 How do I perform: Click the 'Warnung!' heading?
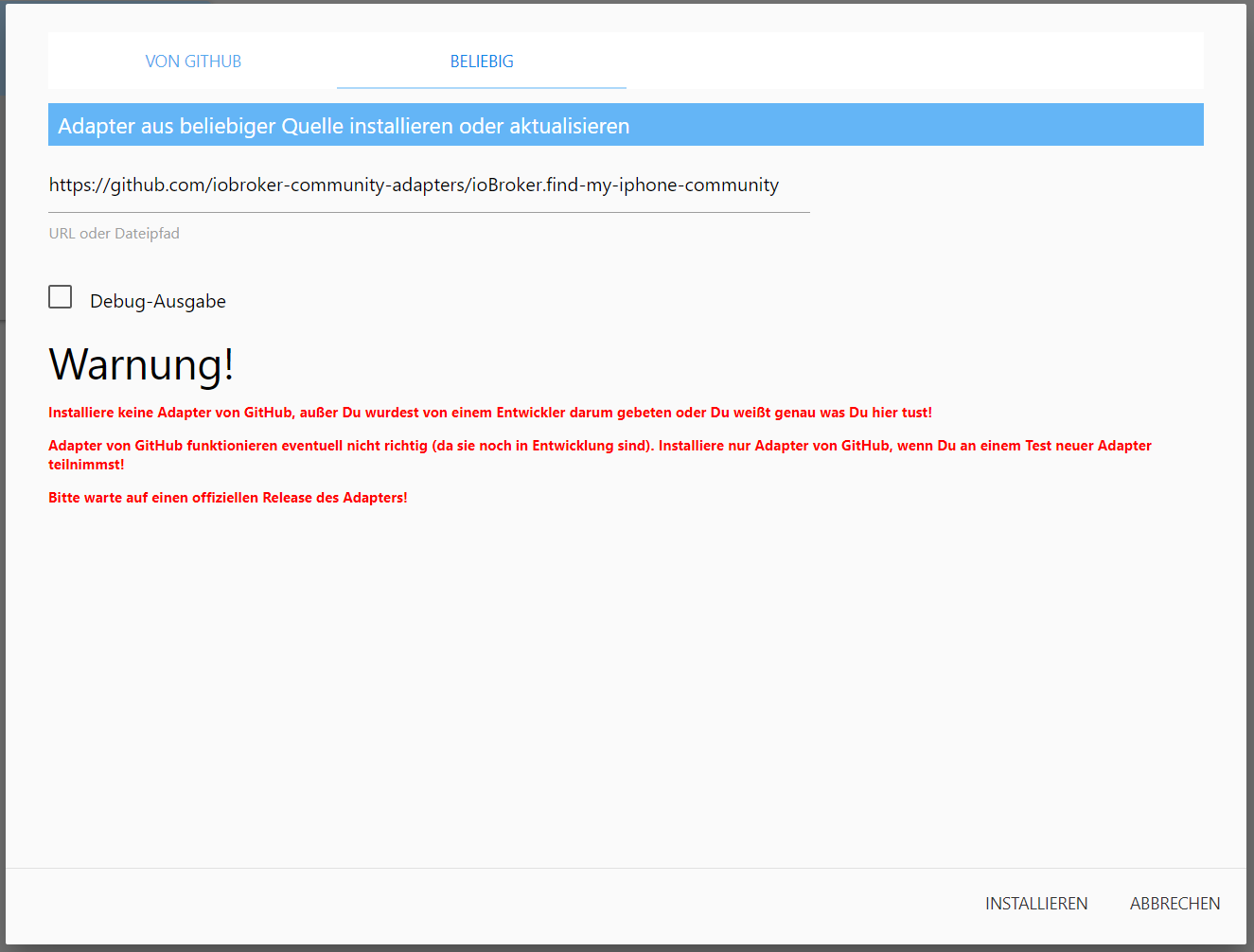coord(141,364)
